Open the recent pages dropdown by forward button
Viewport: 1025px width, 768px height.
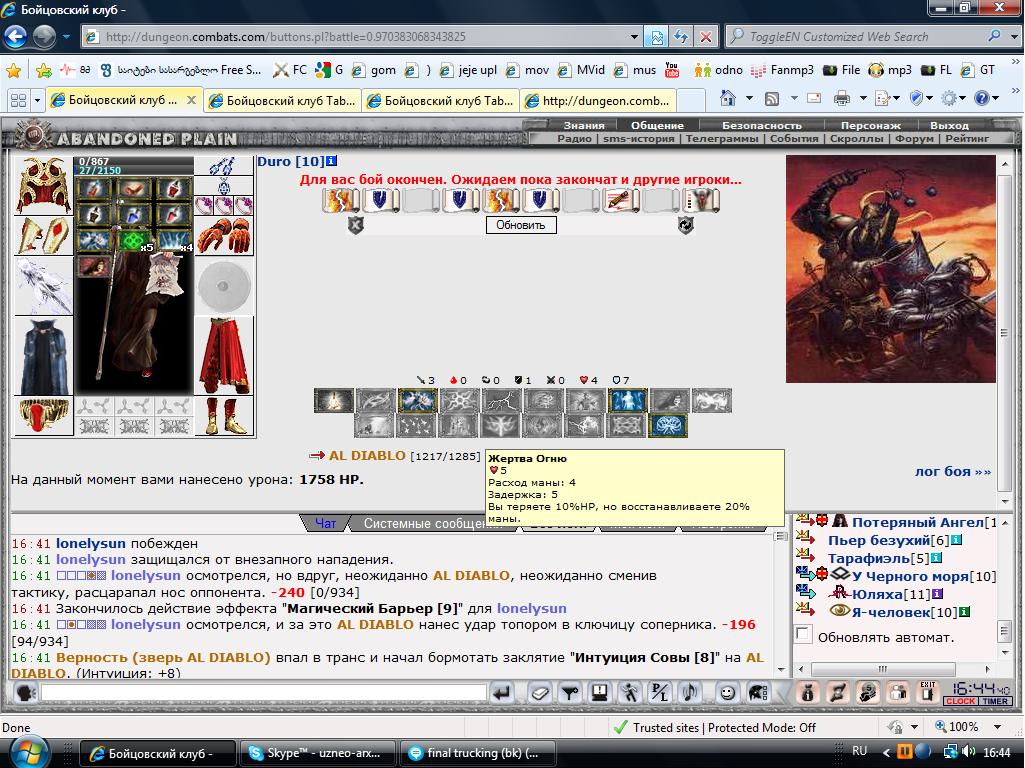pyautogui.click(x=67, y=37)
